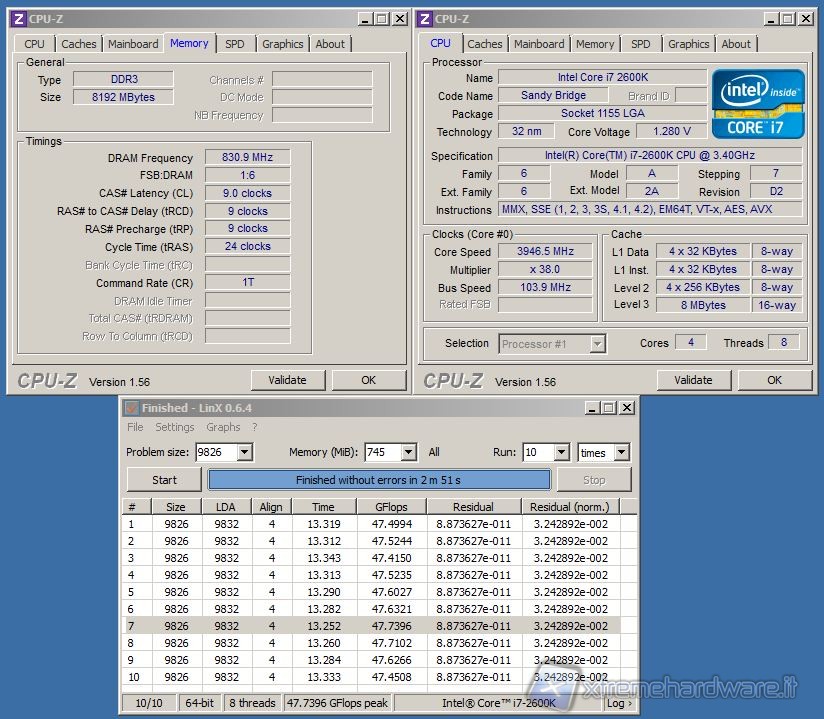
Task: Click the CPU-Z icon in the Memory window title bar
Action: pyautogui.click(x=18, y=18)
